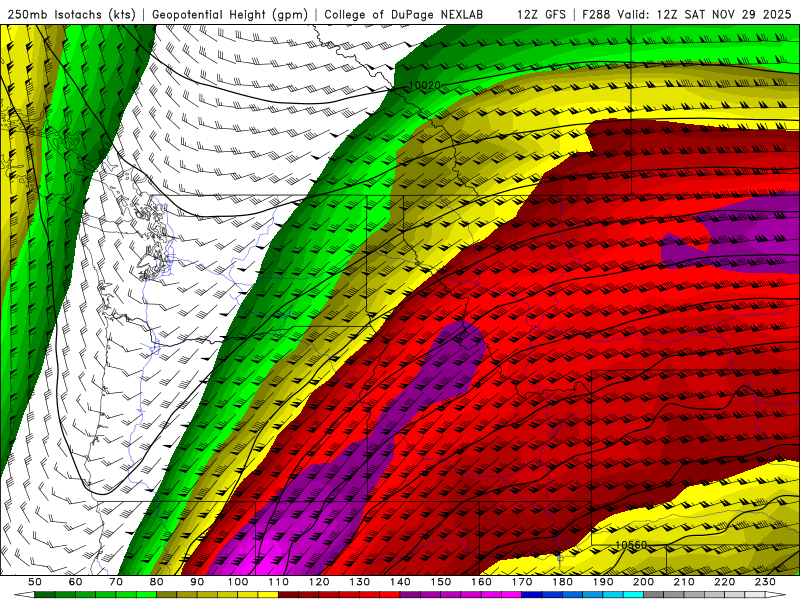The height and width of the screenshot is (600, 800).
Task: Click the 10560 height contour label
Action: (631, 545)
